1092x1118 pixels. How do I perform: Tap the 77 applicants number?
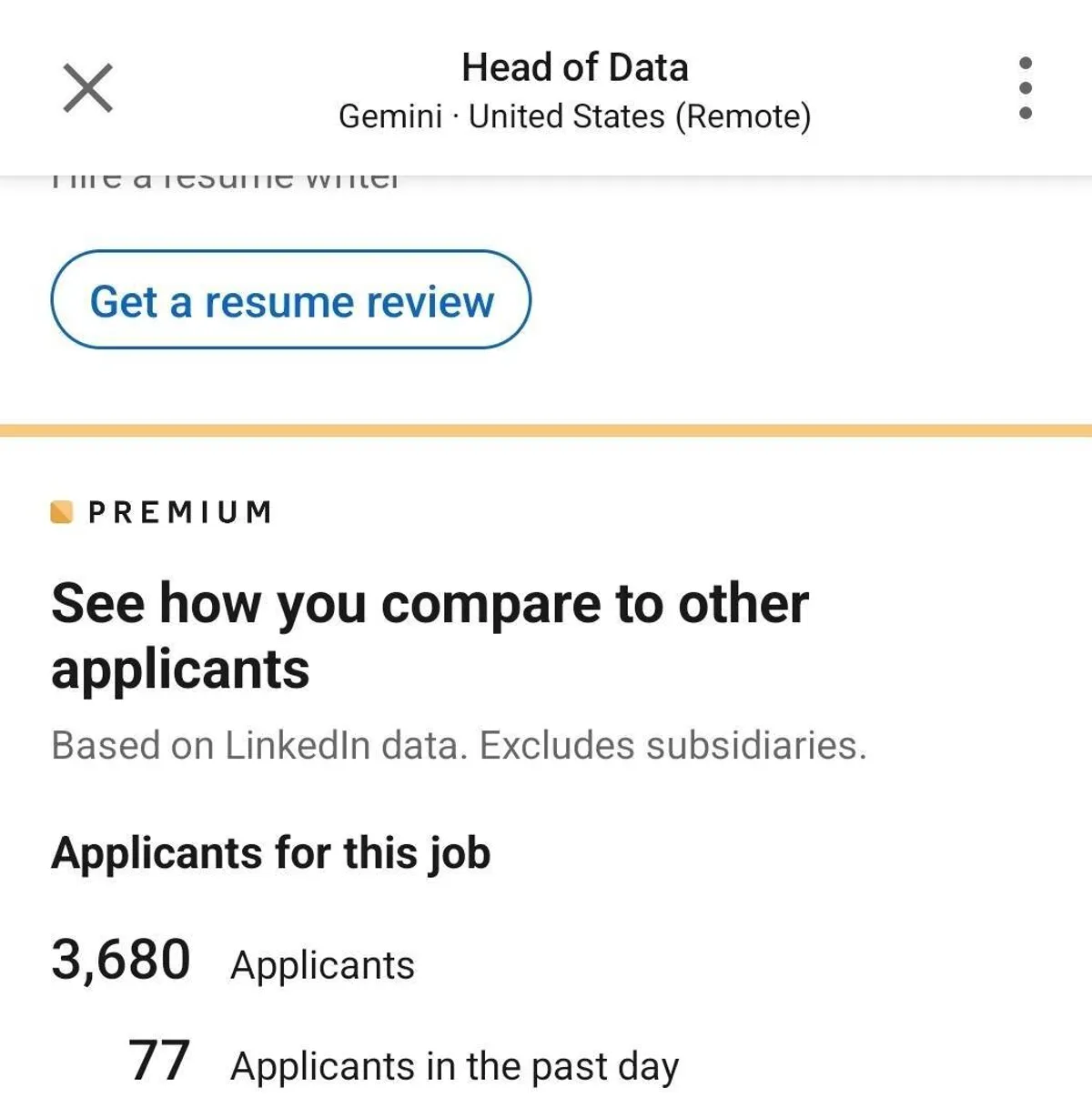click(159, 1061)
